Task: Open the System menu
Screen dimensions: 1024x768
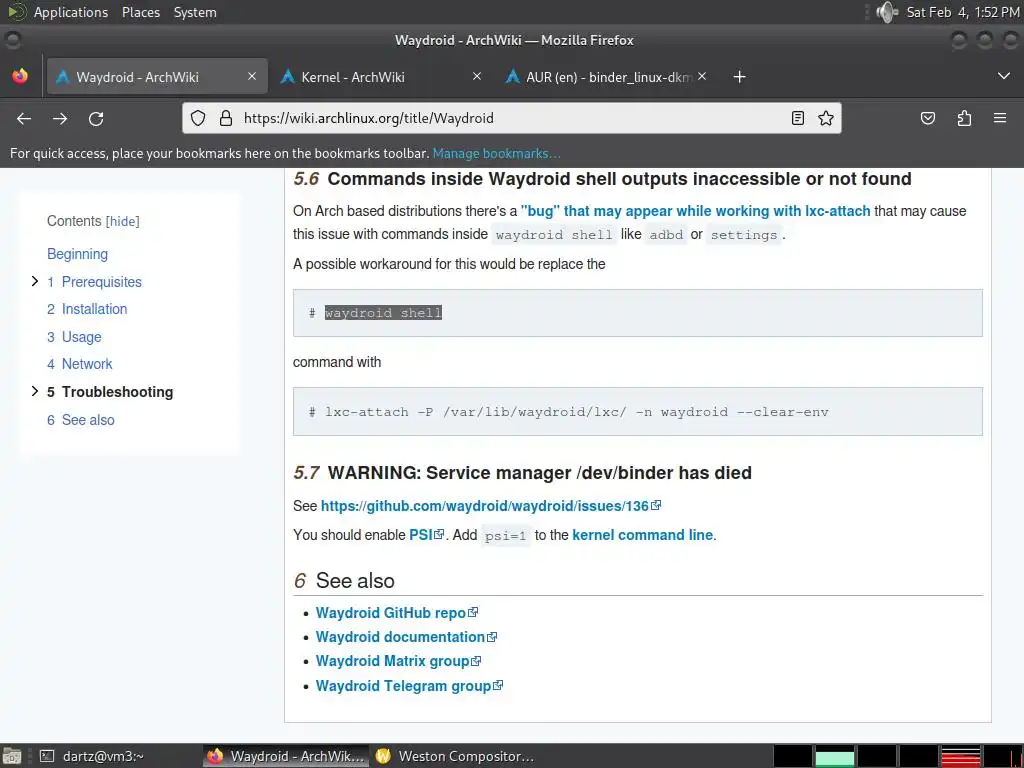Action: (x=195, y=12)
